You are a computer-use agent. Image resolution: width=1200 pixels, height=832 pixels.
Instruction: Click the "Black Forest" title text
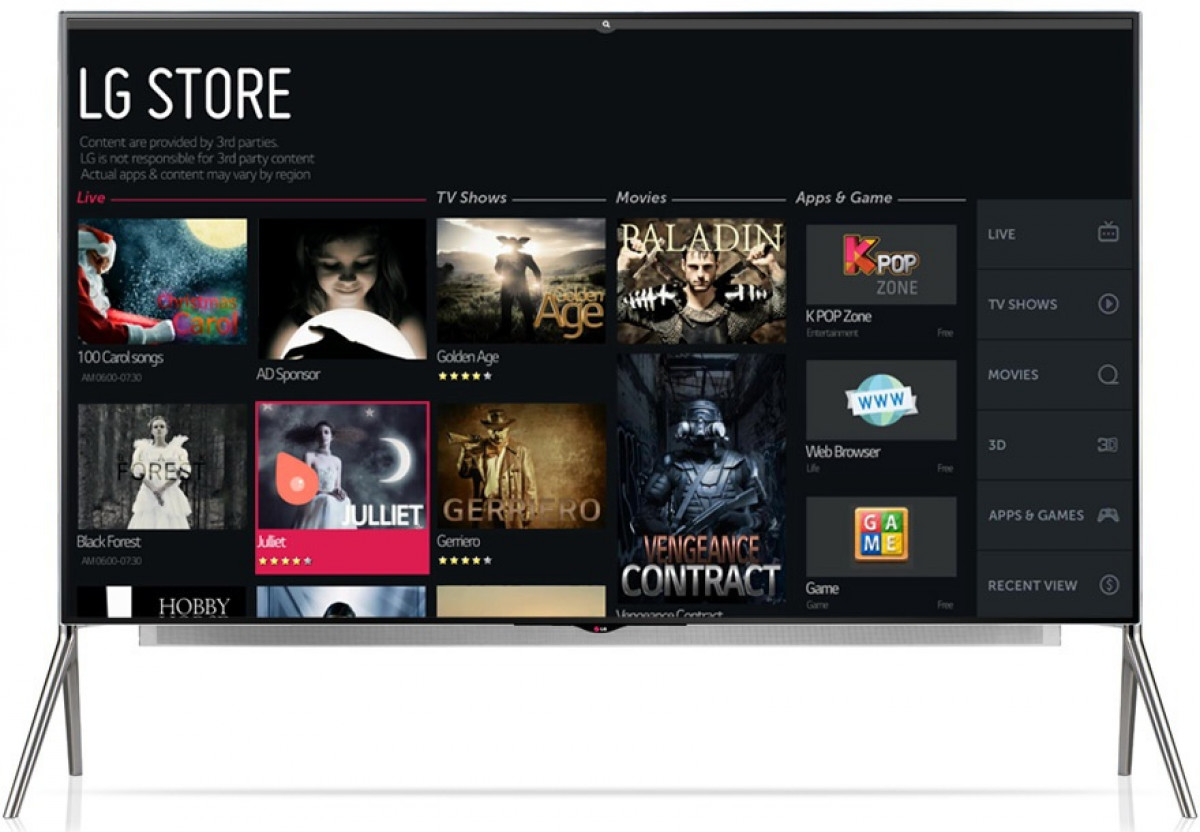click(x=109, y=542)
